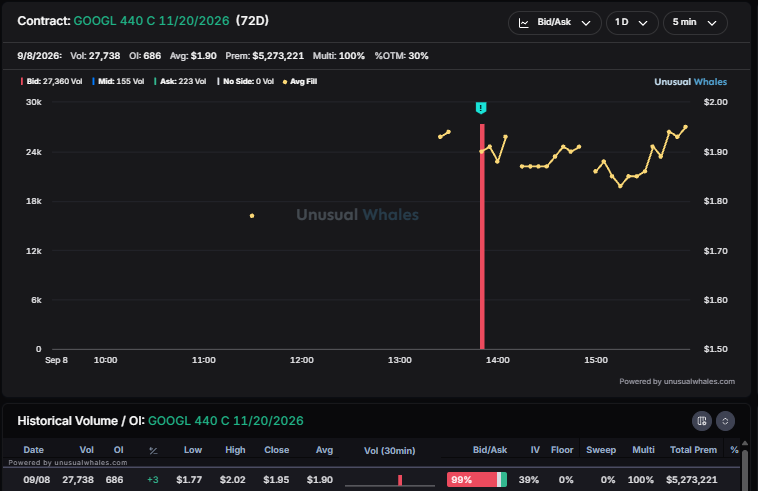Toggle the No Side 0 Vol legend entry
758x491 pixels.
coord(246,81)
